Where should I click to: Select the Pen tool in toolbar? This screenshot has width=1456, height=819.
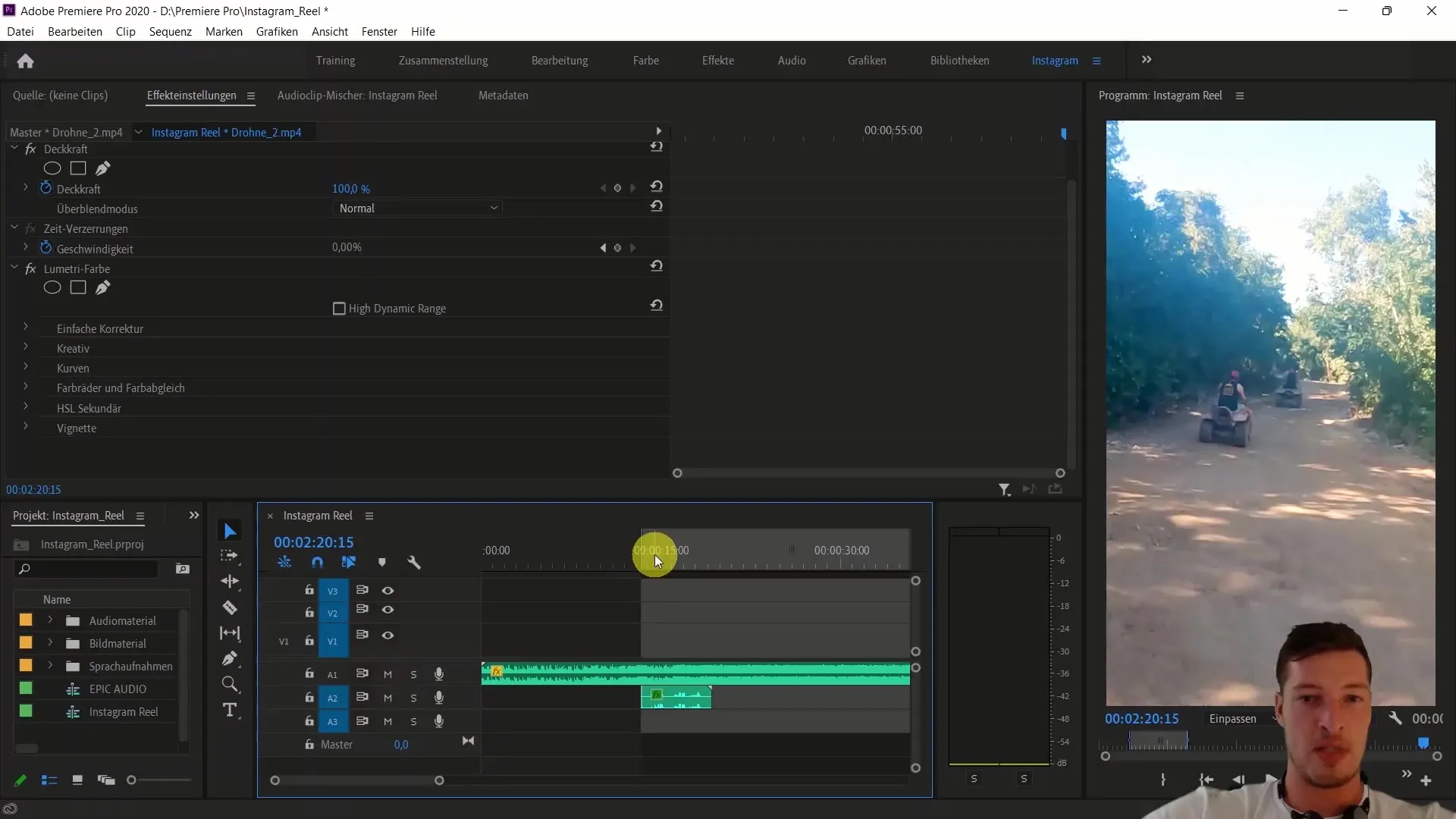coord(230,658)
